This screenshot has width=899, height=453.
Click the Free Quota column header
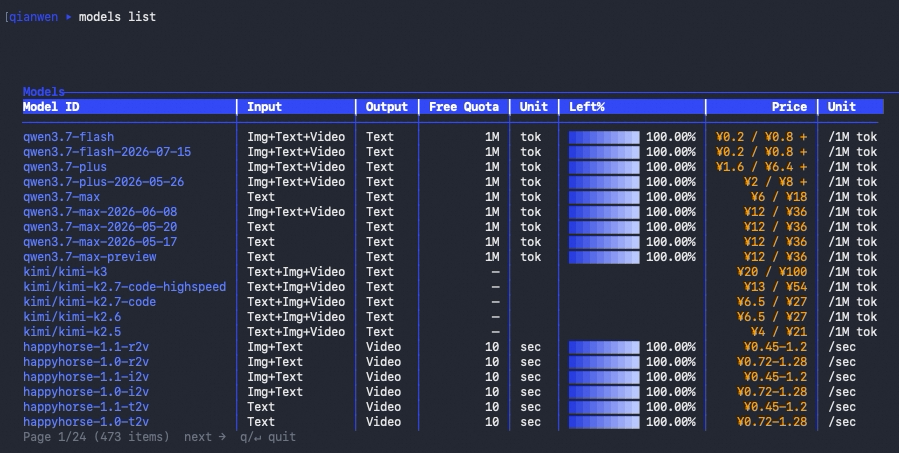pyautogui.click(x=464, y=107)
